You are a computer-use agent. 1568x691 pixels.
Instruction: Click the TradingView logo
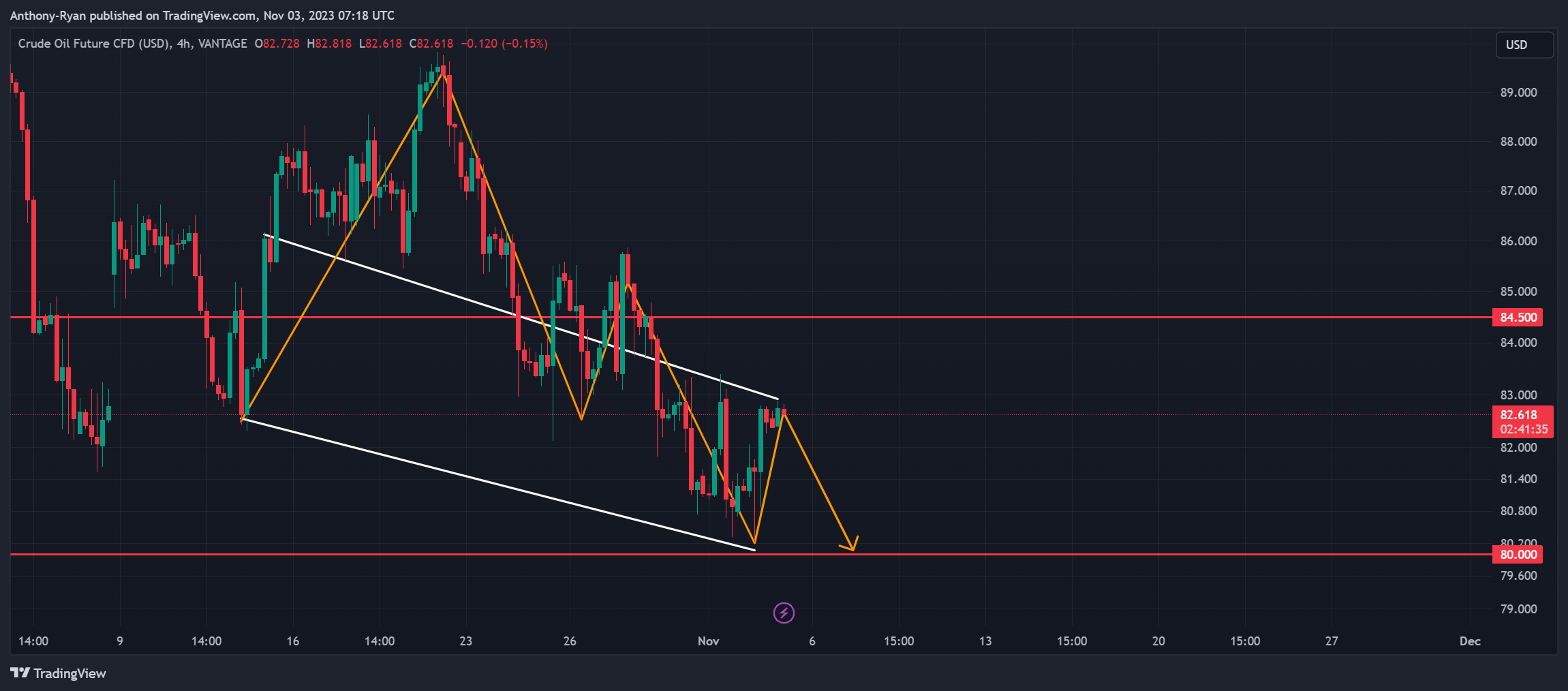click(x=59, y=673)
